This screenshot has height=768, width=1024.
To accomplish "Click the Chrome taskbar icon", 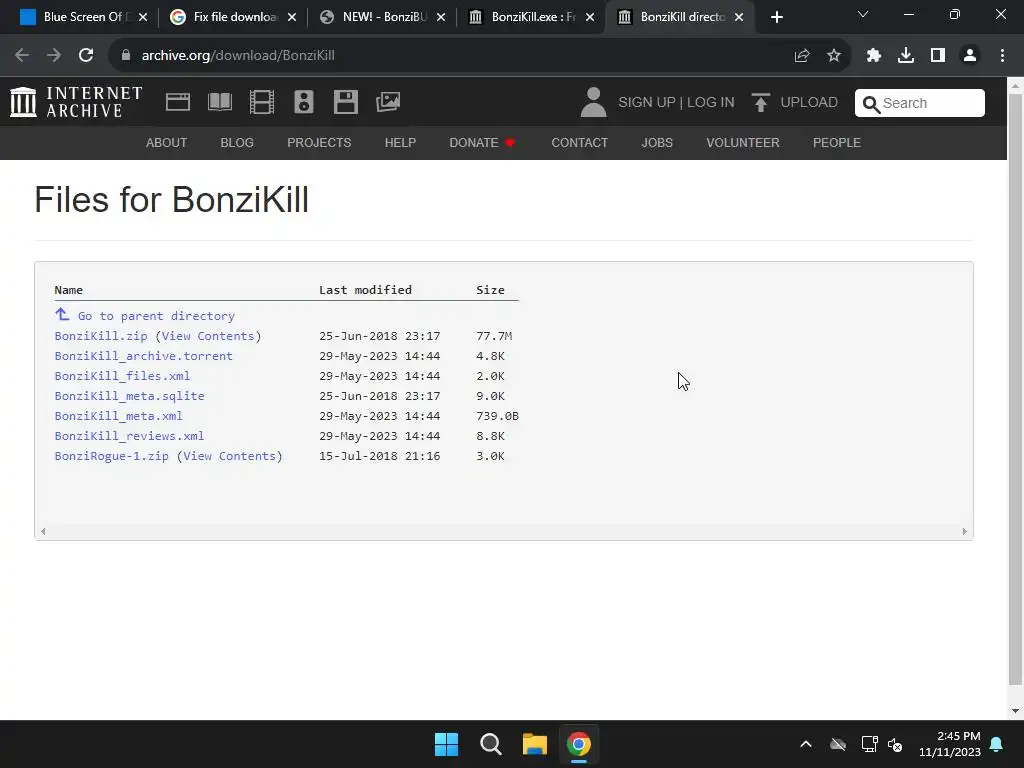I will pos(579,744).
